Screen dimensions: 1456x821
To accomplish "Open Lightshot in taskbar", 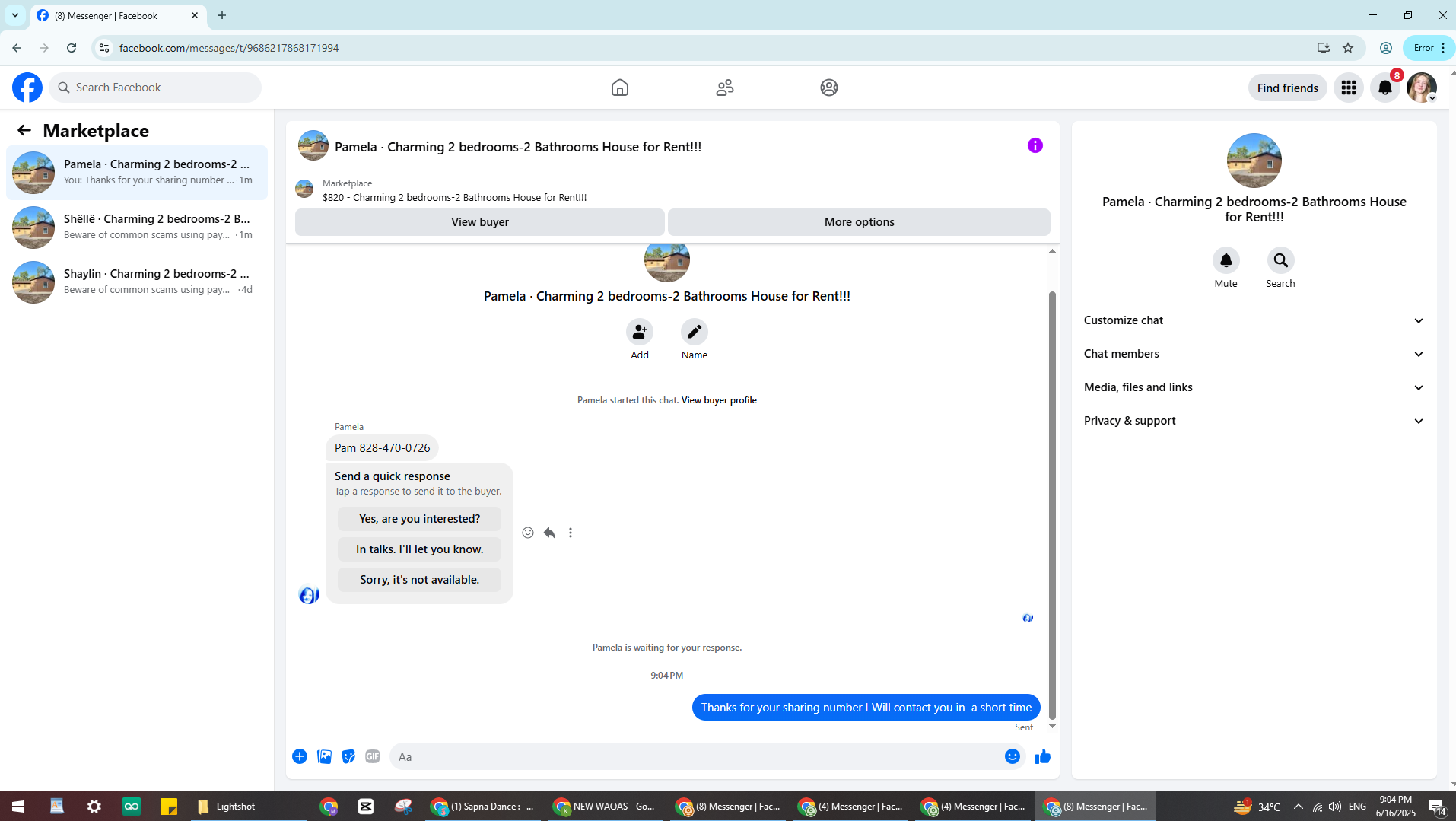I will (226, 807).
